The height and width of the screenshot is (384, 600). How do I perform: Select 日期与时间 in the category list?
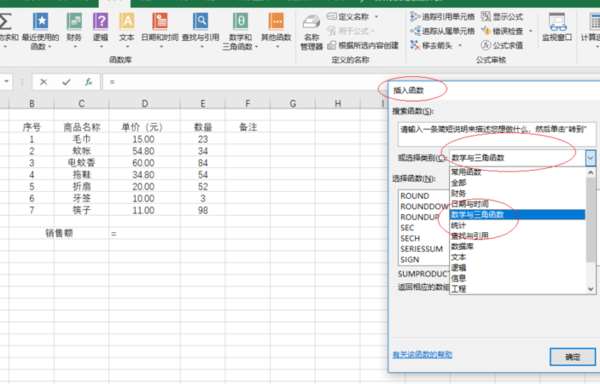(x=517, y=204)
